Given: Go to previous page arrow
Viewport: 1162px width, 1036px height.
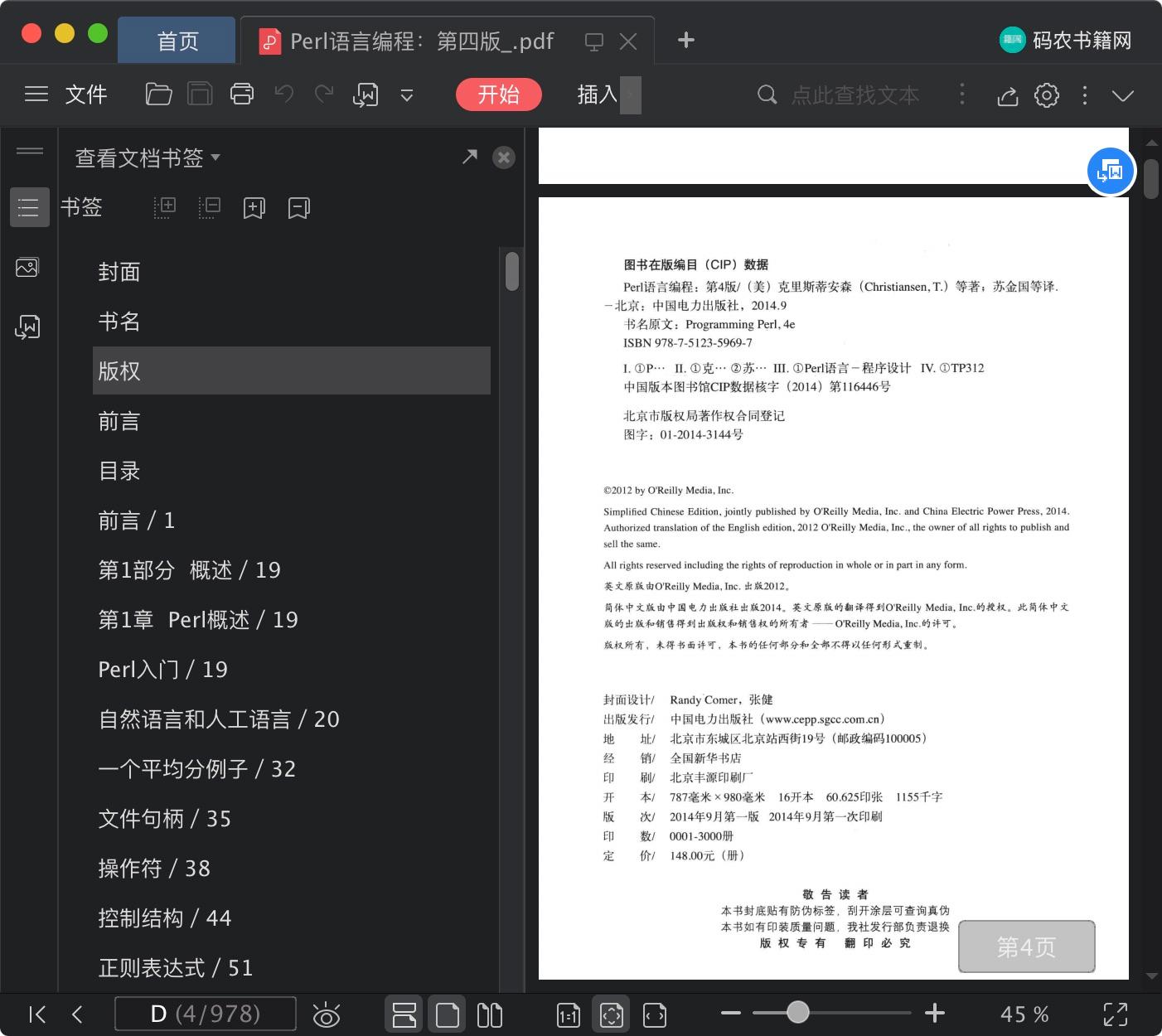Looking at the screenshot, I should coord(77,1014).
